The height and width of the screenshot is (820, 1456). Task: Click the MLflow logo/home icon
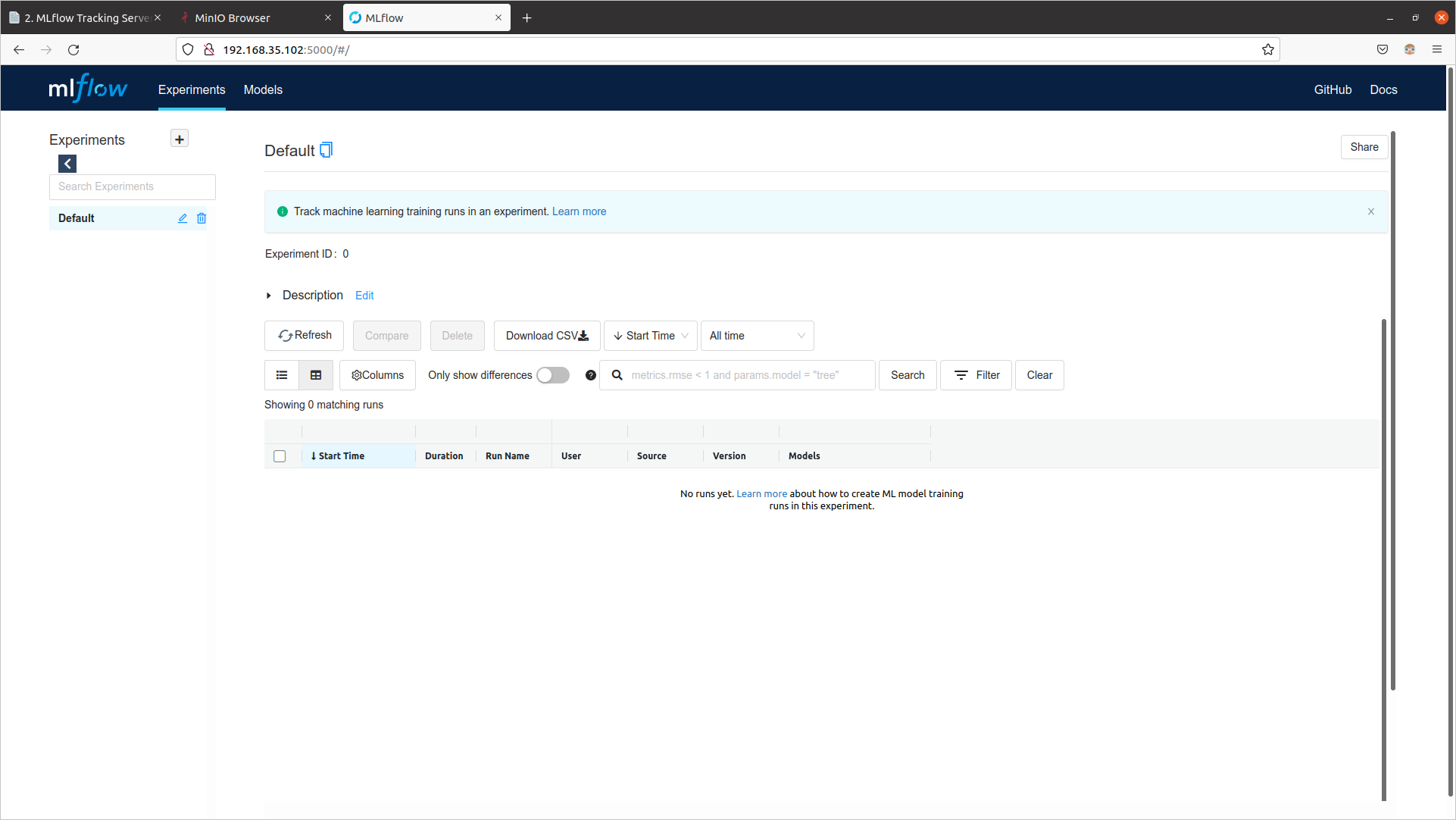[x=88, y=89]
